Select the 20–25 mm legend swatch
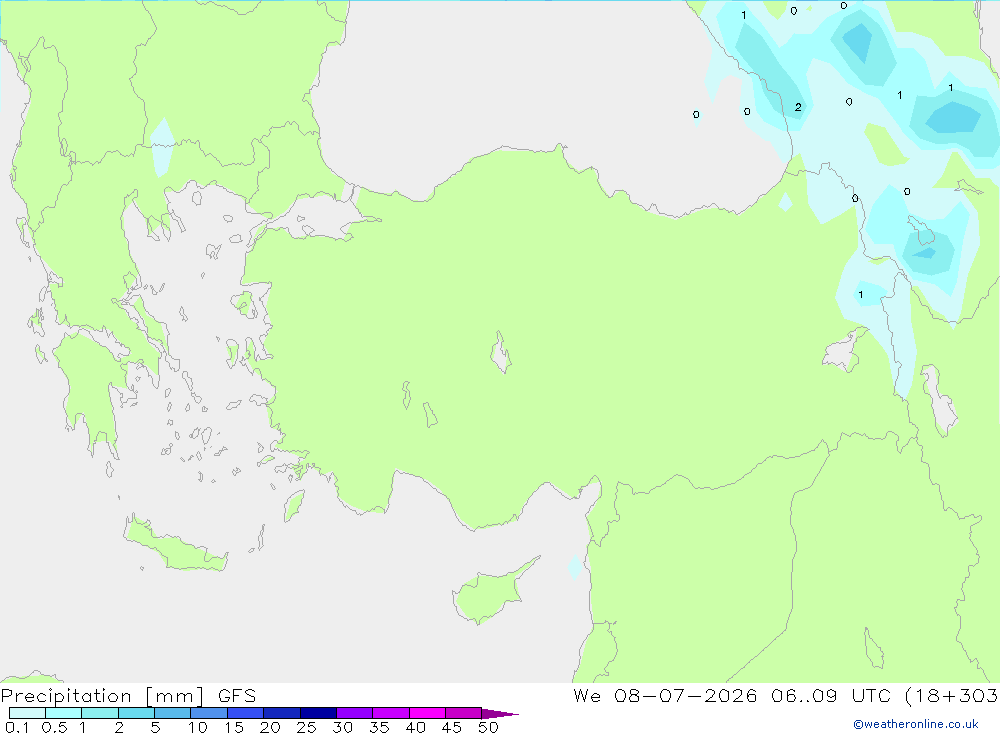This screenshot has width=1000, height=733. click(281, 713)
